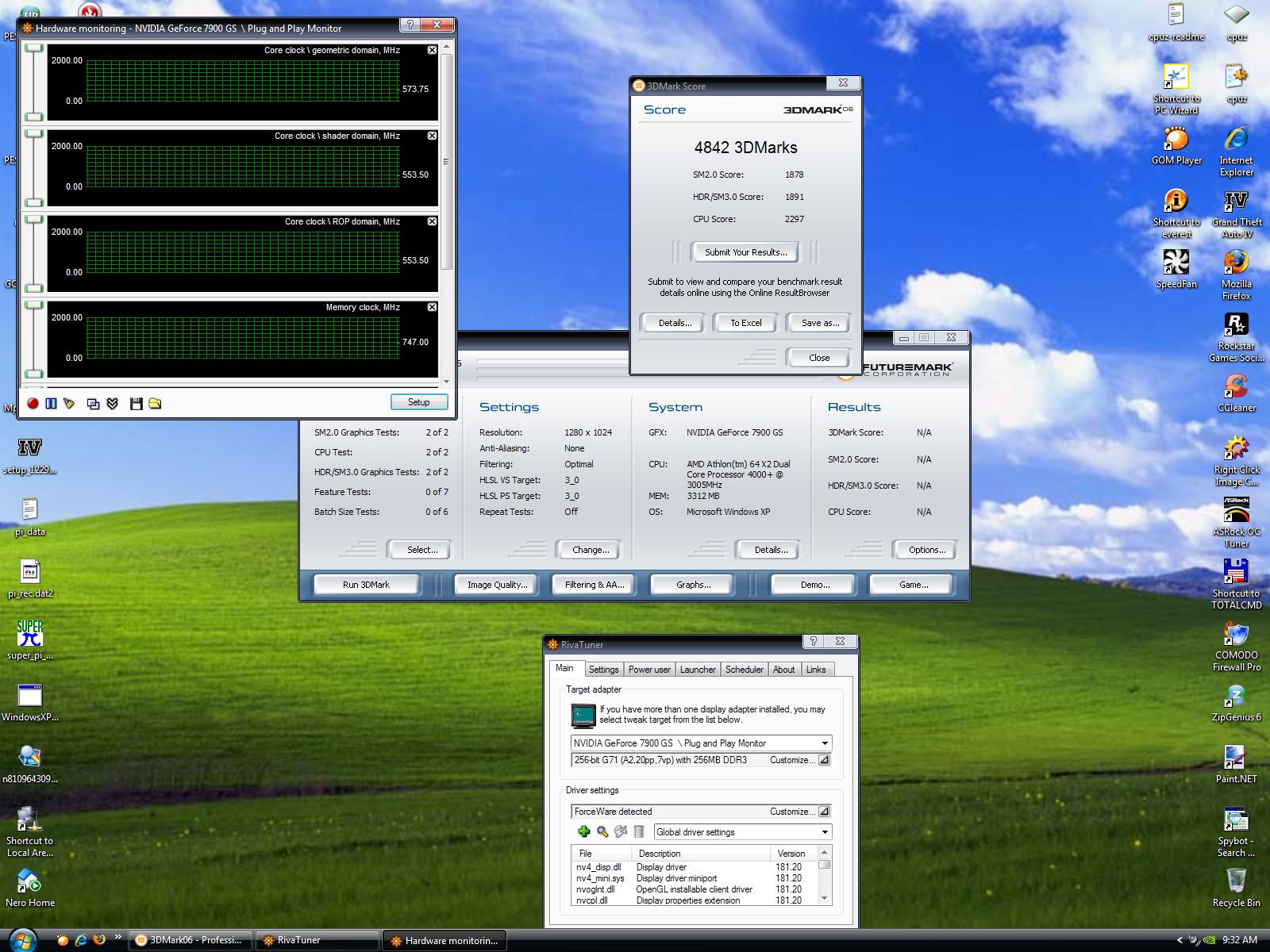The width and height of the screenshot is (1270, 952).
Task: Open Customize arrow for the 256-bit G71 adapter
Action: click(x=824, y=760)
